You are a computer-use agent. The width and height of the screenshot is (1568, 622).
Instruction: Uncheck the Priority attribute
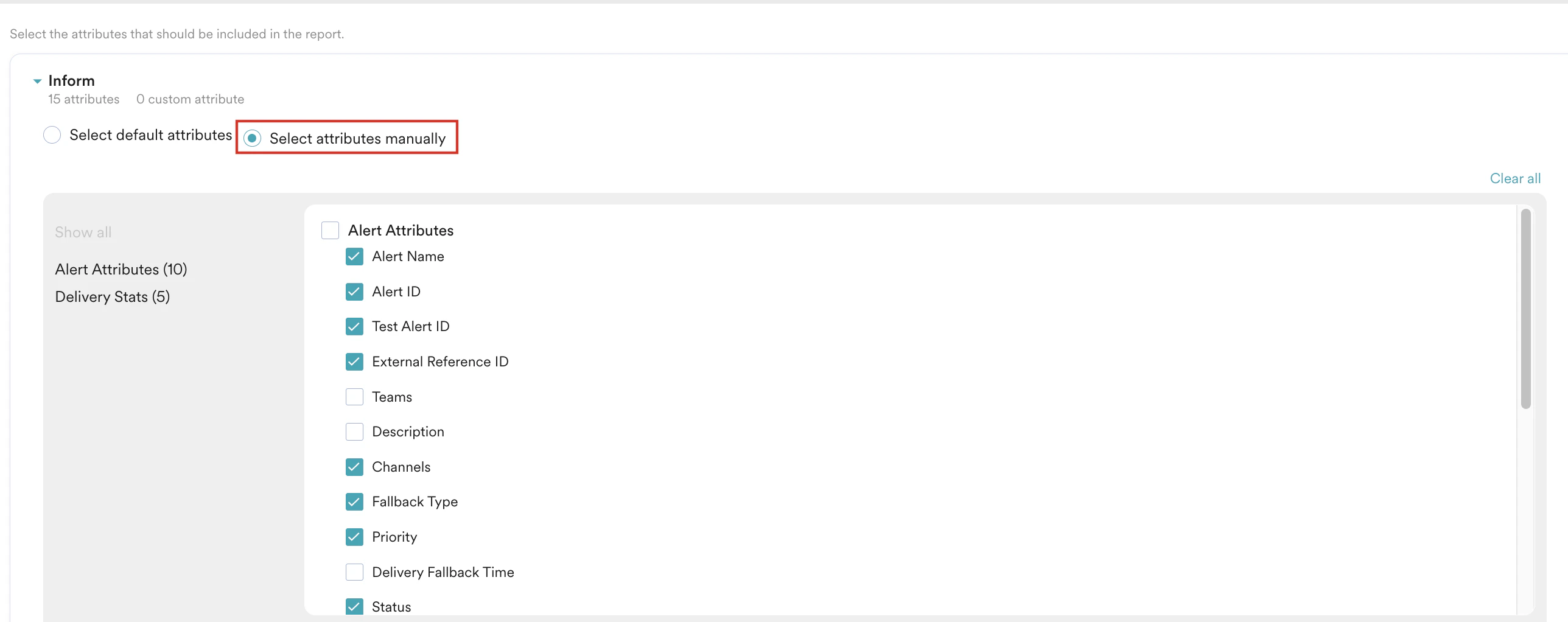[354, 537]
